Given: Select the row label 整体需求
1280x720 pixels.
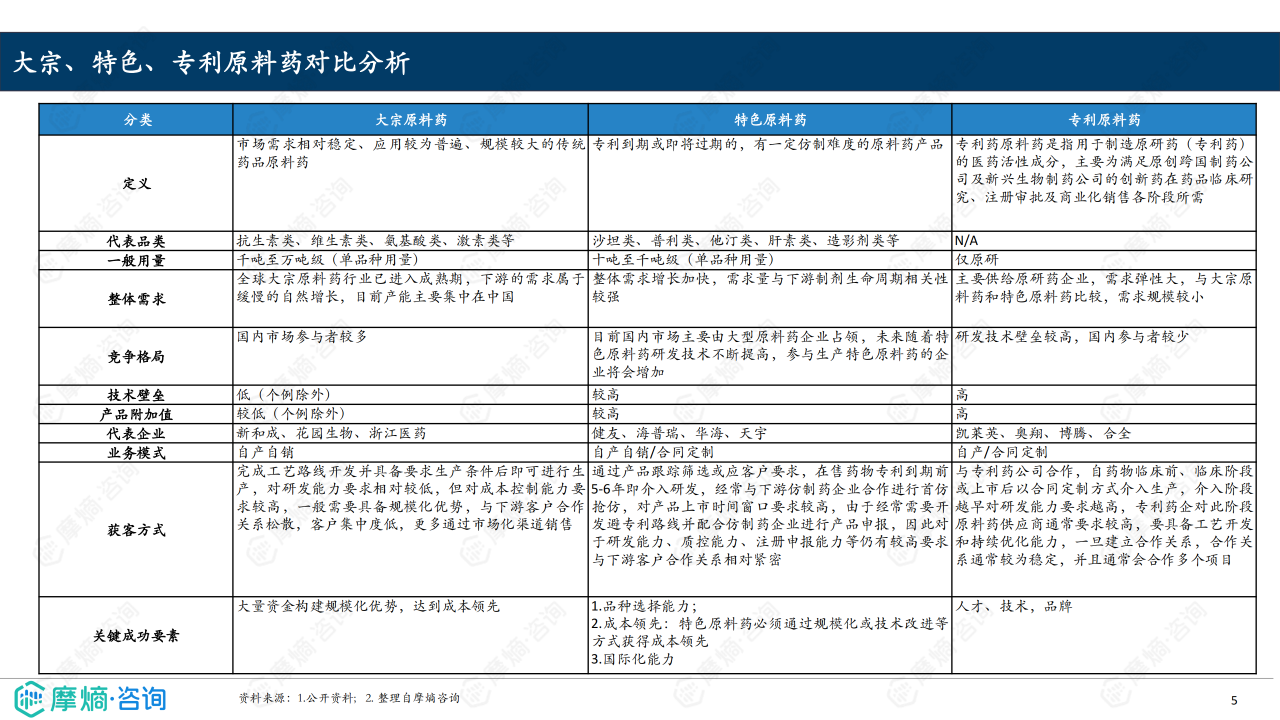Looking at the screenshot, I should click(x=137, y=299).
